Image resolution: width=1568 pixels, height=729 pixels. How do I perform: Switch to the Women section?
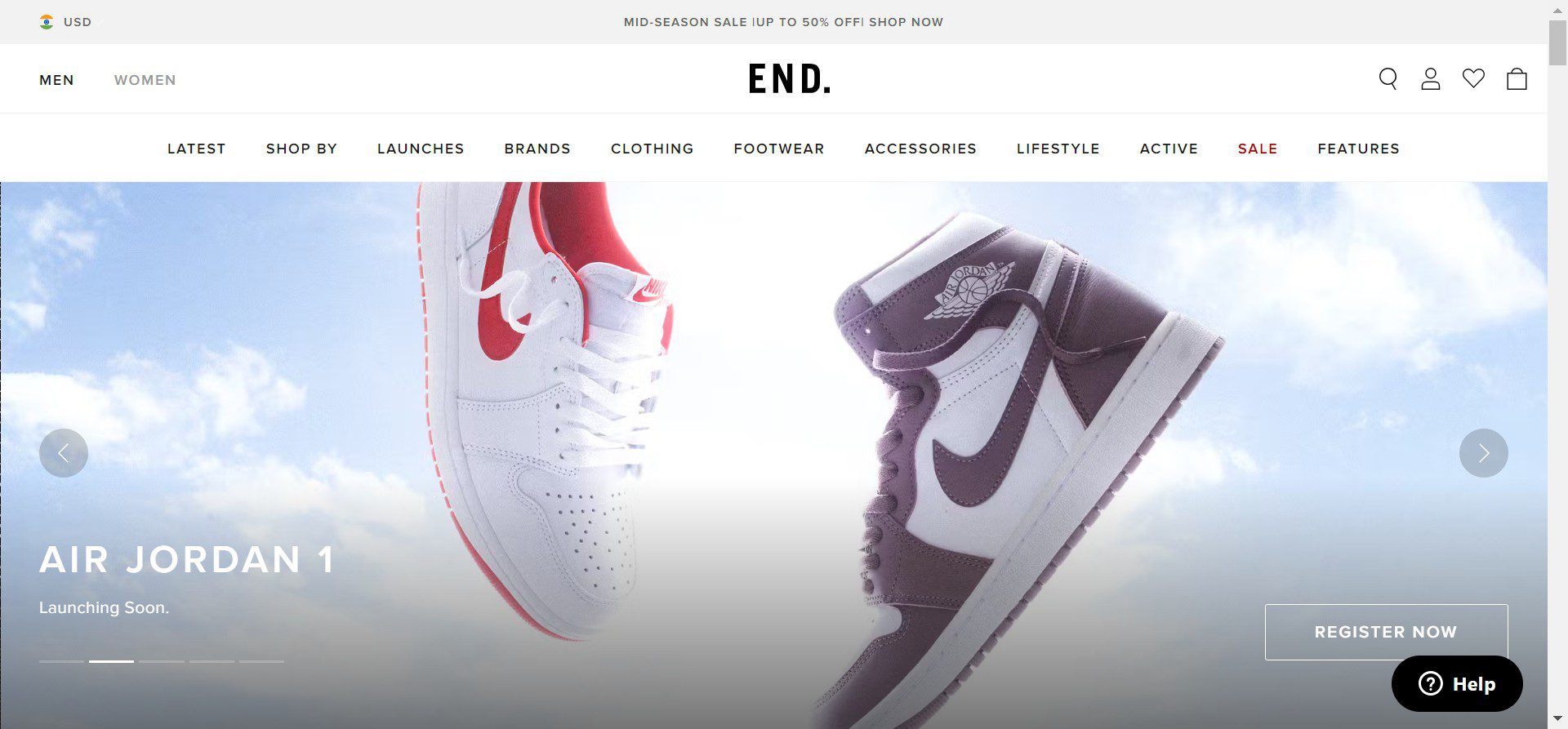[145, 80]
